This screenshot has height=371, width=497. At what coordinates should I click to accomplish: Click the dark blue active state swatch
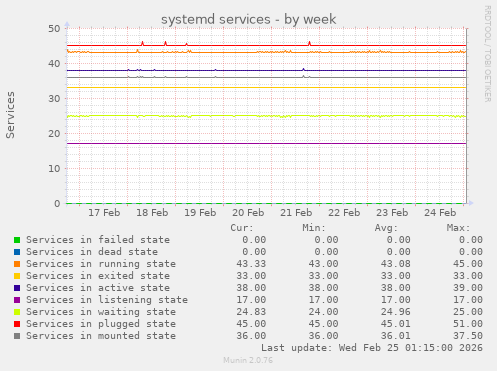point(17,288)
